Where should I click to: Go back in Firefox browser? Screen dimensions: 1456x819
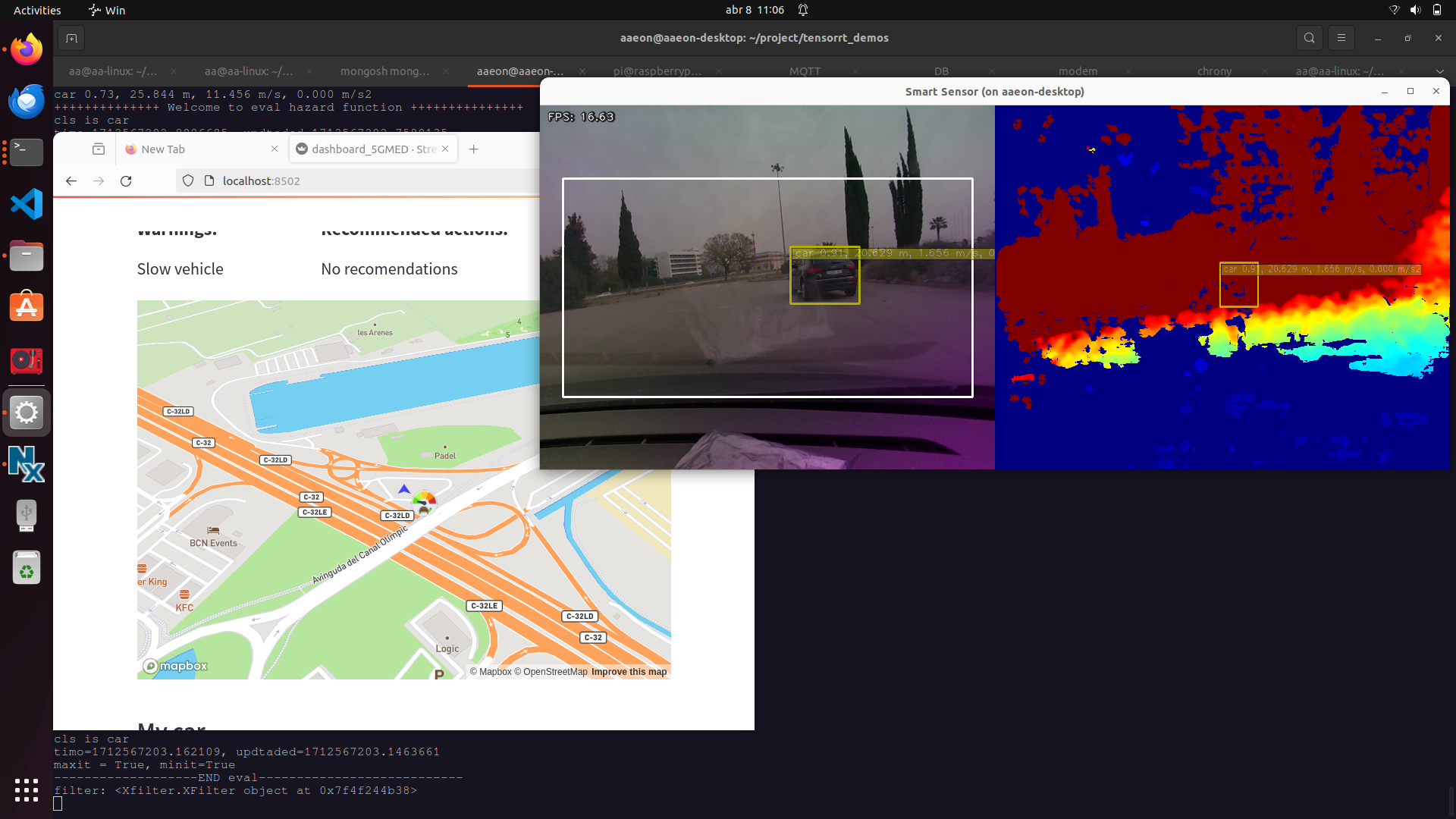click(x=71, y=181)
